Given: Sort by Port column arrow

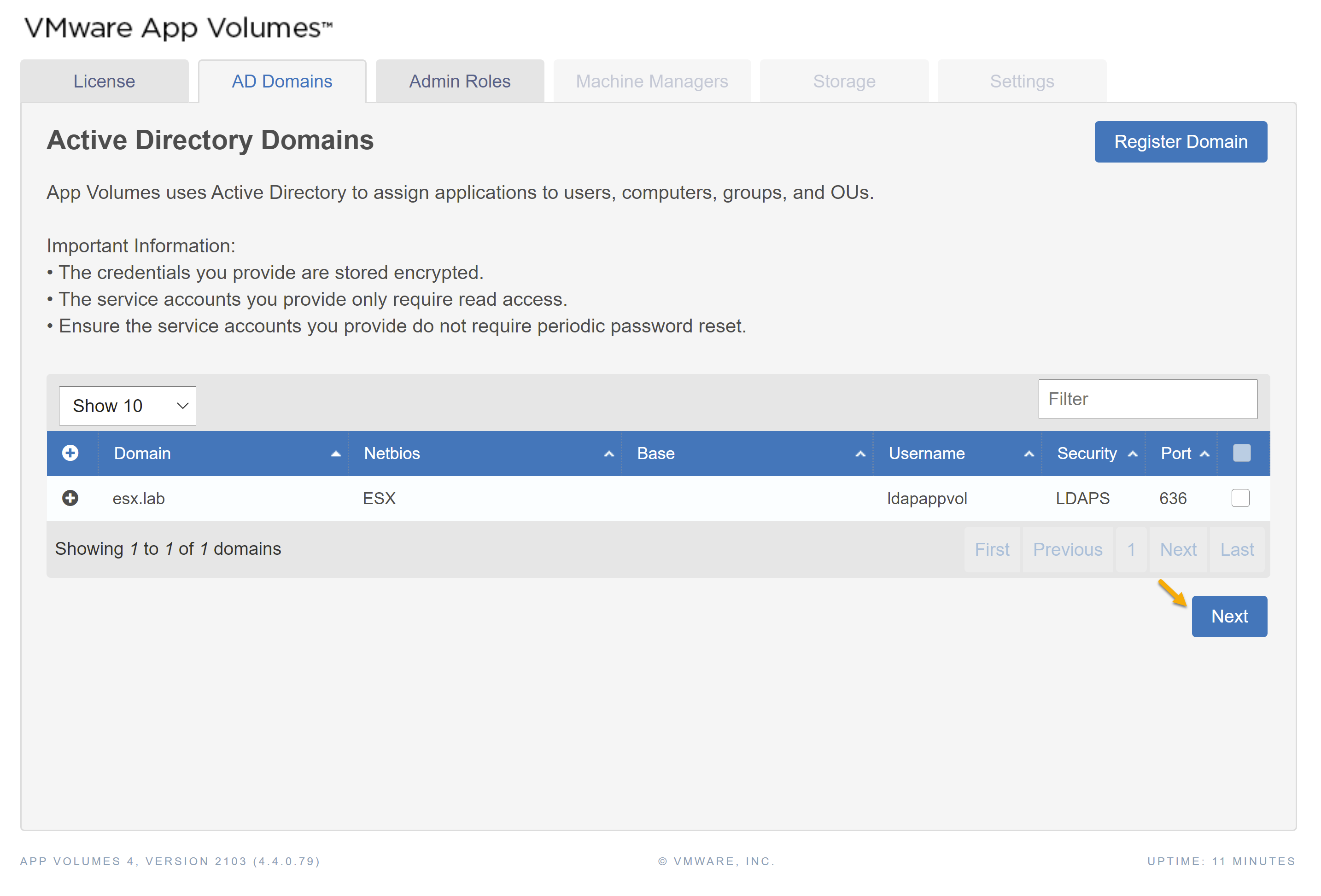Looking at the screenshot, I should tap(1204, 454).
